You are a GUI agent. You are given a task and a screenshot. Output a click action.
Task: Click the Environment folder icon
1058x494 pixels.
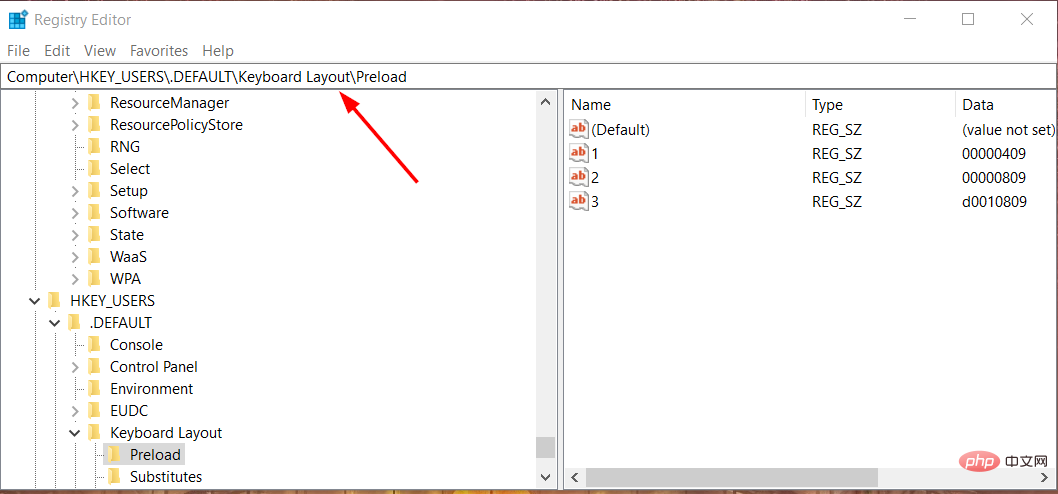click(x=95, y=389)
